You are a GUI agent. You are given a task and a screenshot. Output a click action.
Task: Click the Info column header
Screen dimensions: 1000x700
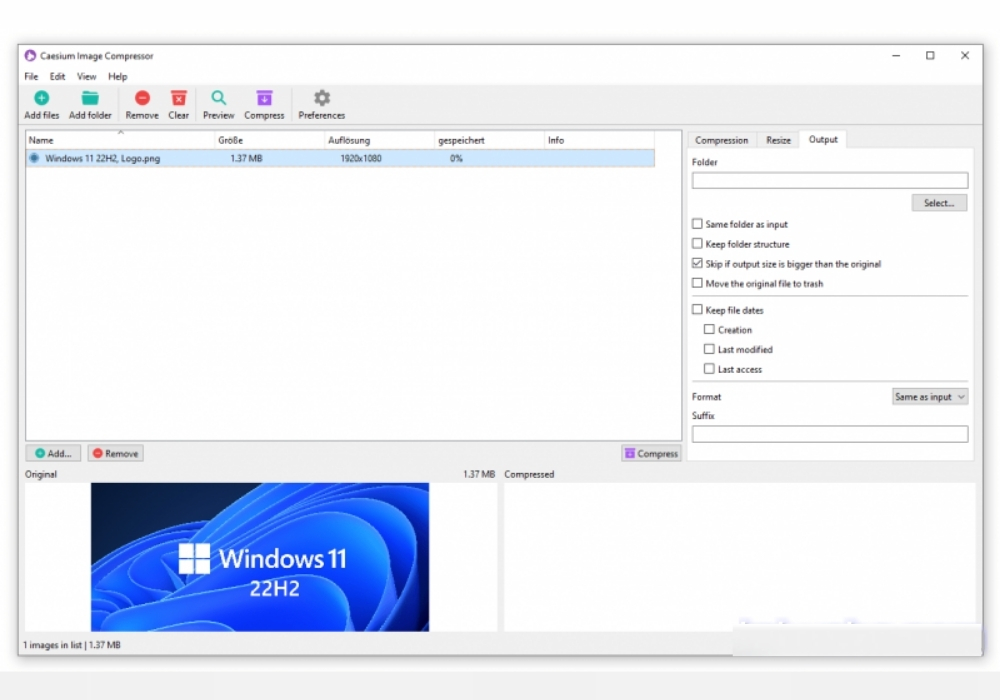click(x=599, y=140)
